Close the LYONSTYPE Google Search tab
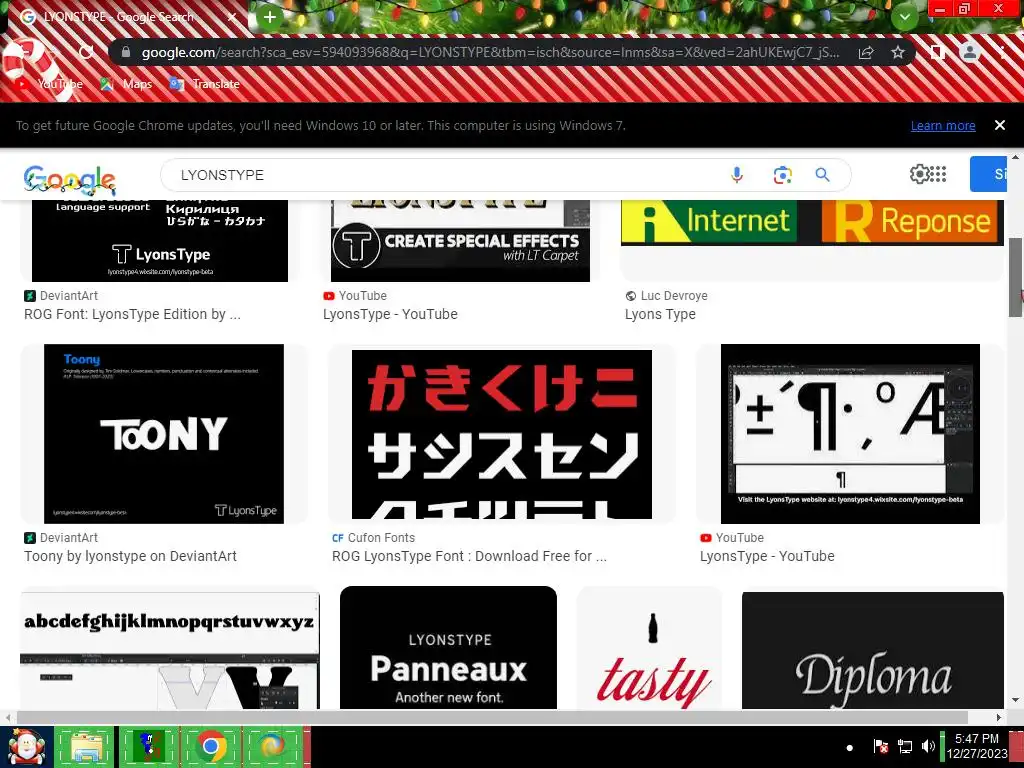The height and width of the screenshot is (768, 1024). [x=232, y=17]
